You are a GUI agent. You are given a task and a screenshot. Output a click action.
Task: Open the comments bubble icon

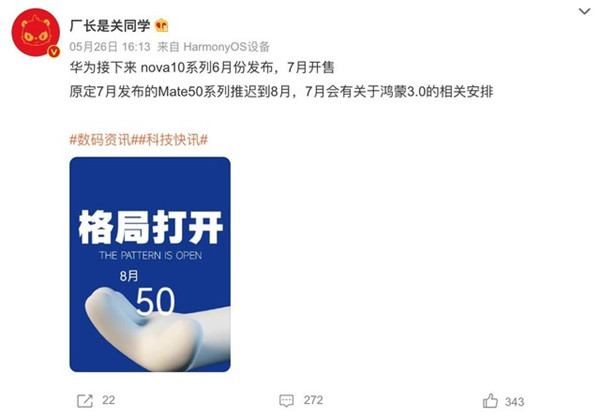[287, 401]
